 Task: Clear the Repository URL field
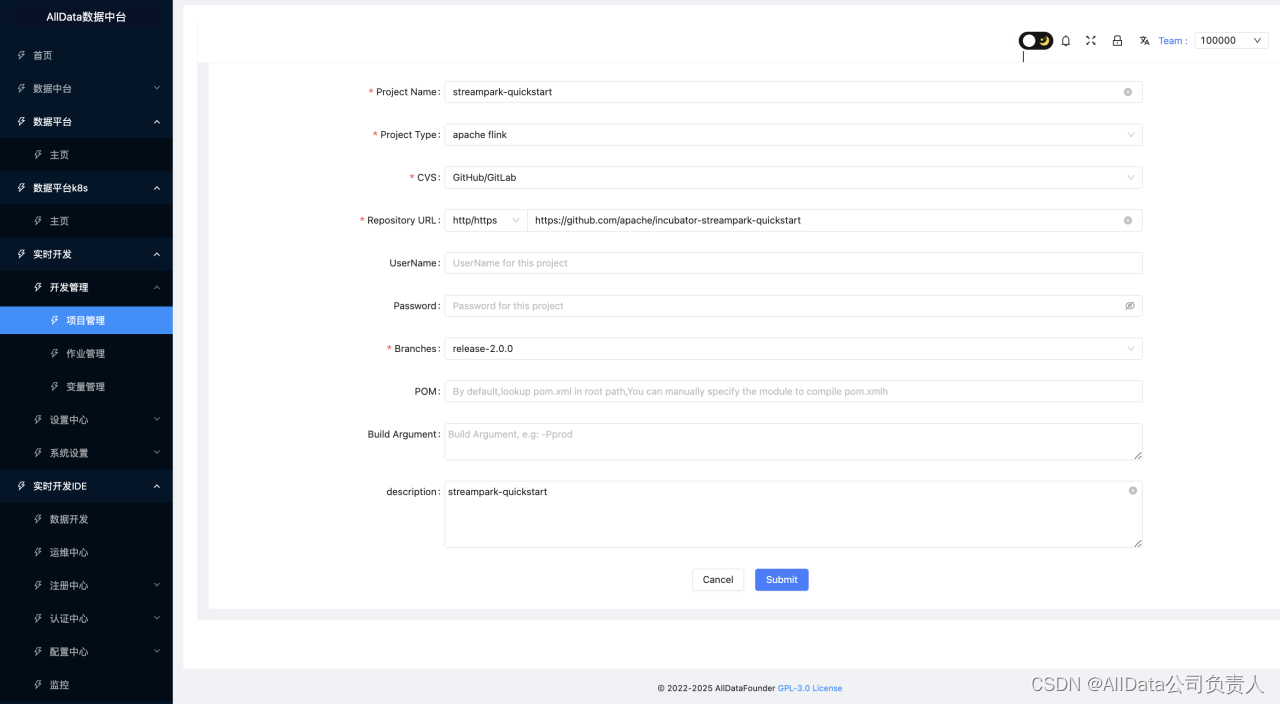(1128, 220)
